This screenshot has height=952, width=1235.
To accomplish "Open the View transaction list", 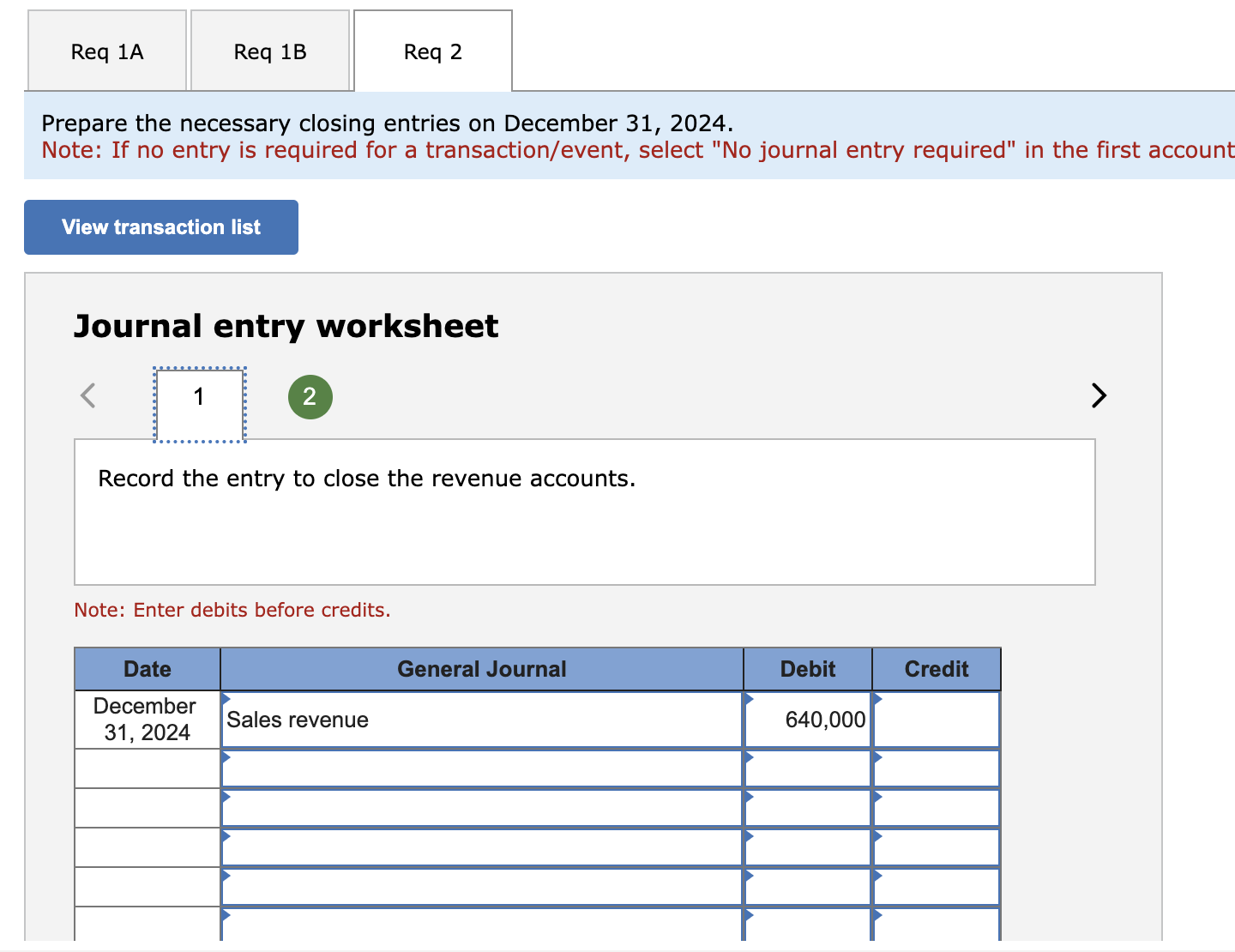I will (x=160, y=226).
